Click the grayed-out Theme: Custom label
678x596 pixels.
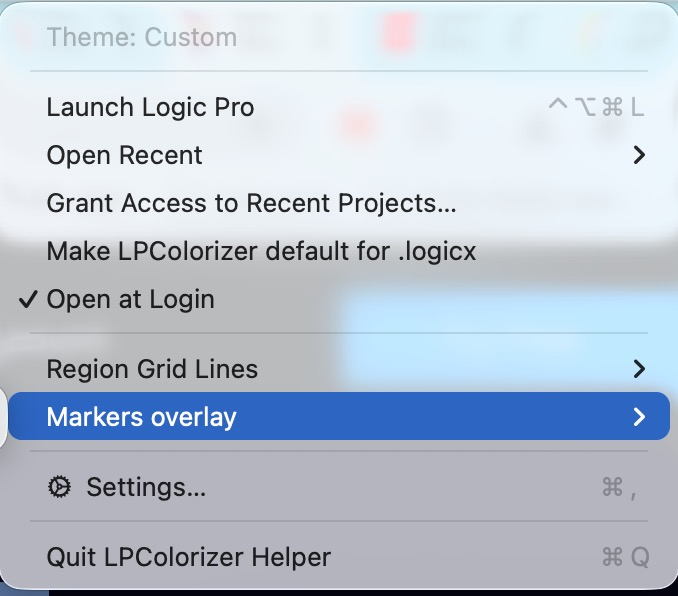(142, 37)
